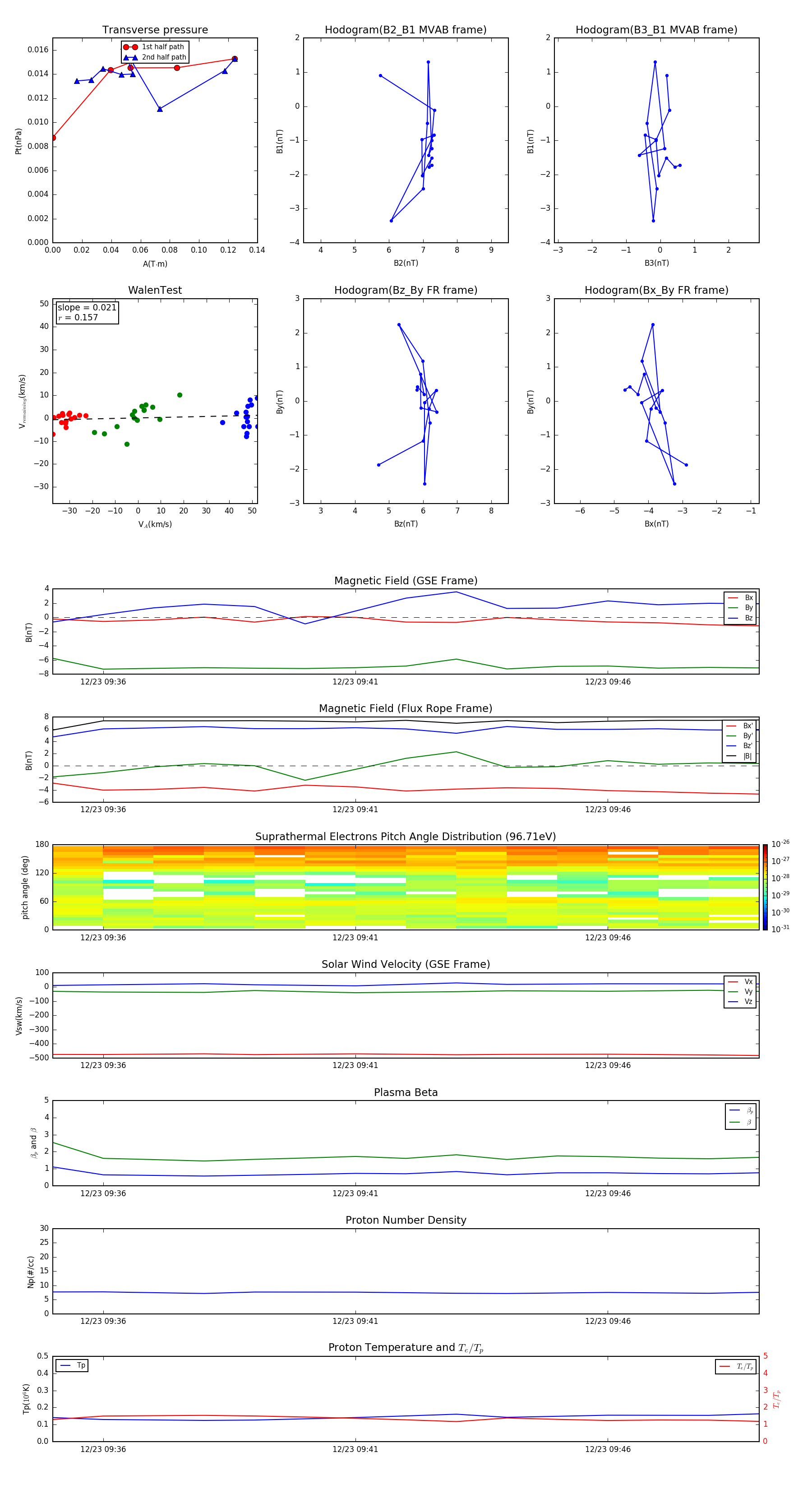Click the β_p legend entry in Plasma Beta plot
This screenshot has height=1489, width=812.
point(741,1110)
